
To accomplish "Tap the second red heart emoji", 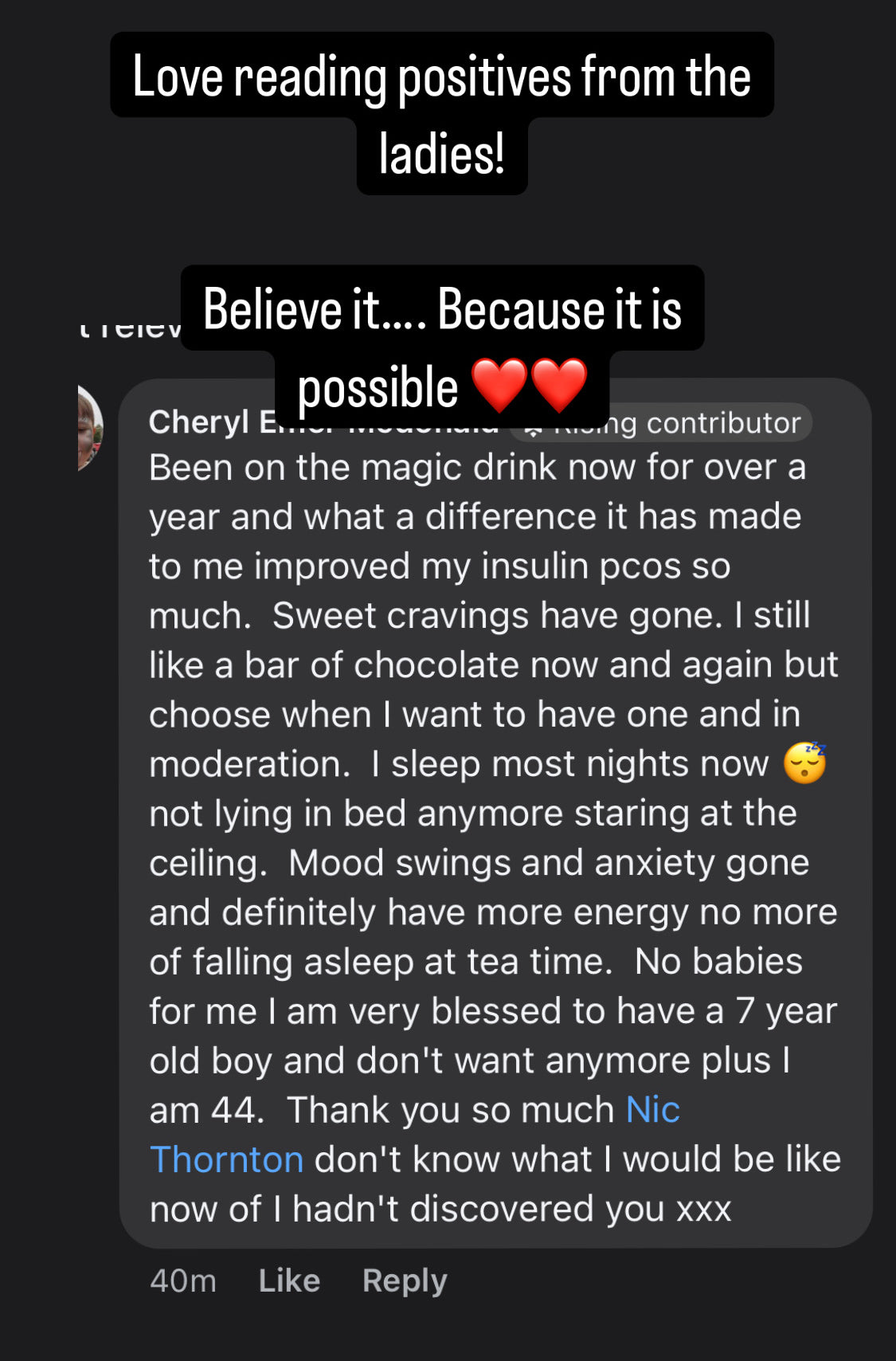I will [x=559, y=385].
